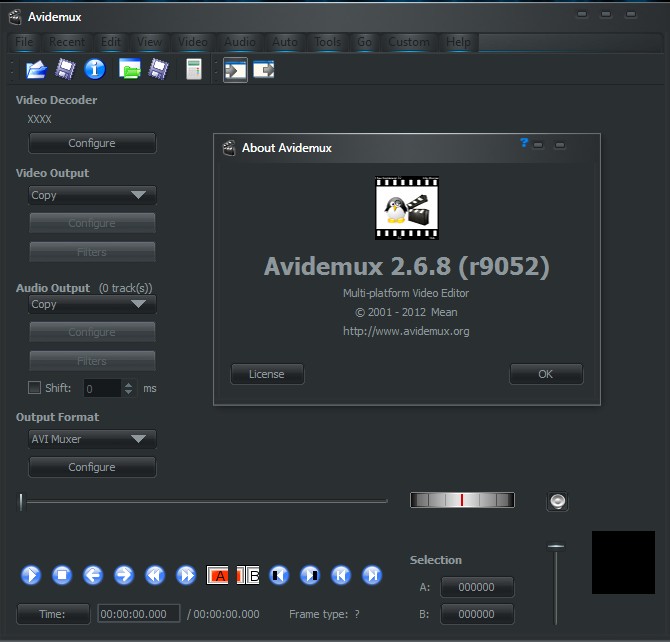Start playback with the play button

(x=31, y=575)
